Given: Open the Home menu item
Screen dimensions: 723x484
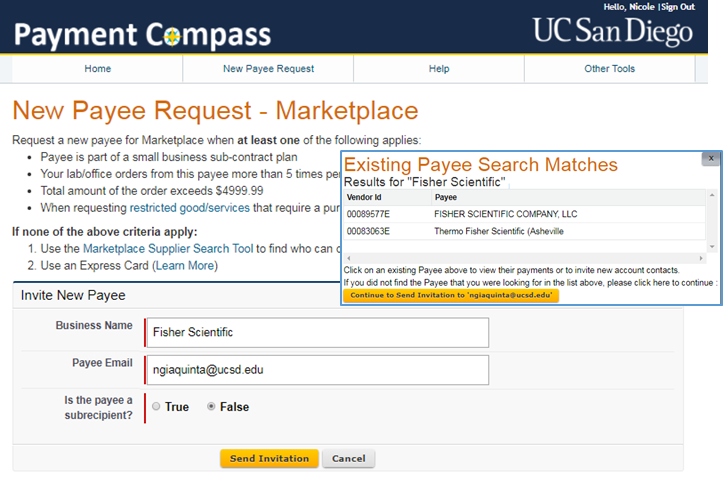Looking at the screenshot, I should pyautogui.click(x=97, y=69).
